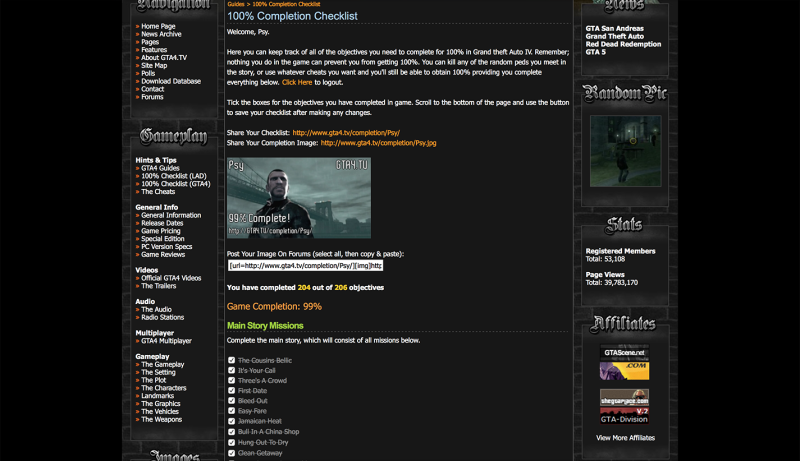Open the 100% Checklist (LAD) link
This screenshot has height=461, width=800.
click(175, 176)
